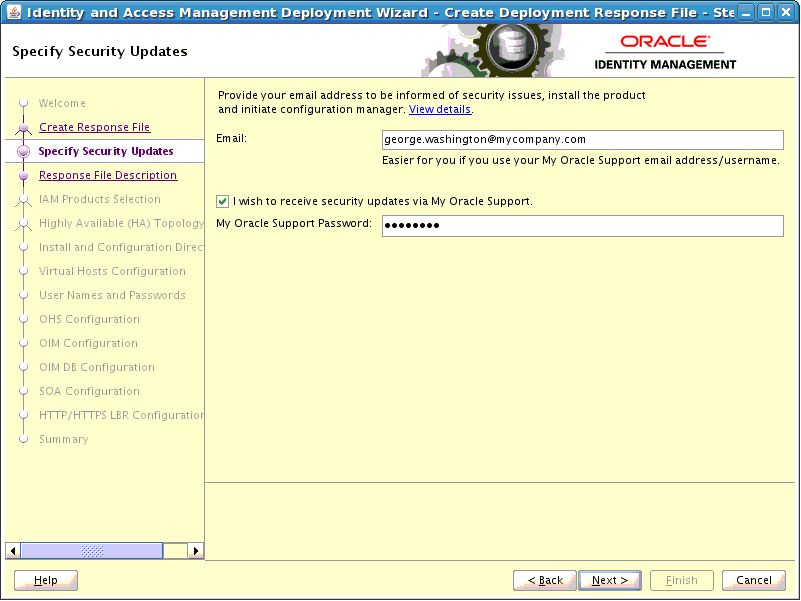Select User Names and Passwords step
The width and height of the screenshot is (801, 601).
coord(112,295)
